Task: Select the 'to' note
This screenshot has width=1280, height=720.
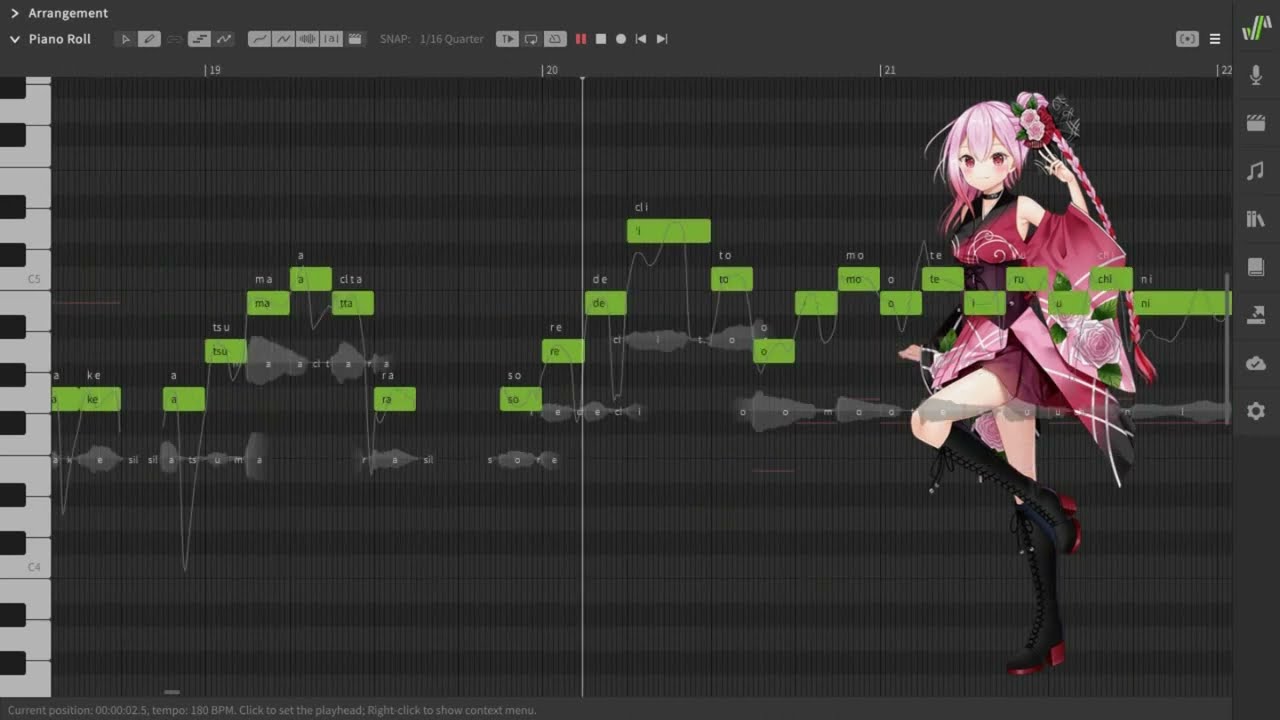Action: (x=731, y=279)
